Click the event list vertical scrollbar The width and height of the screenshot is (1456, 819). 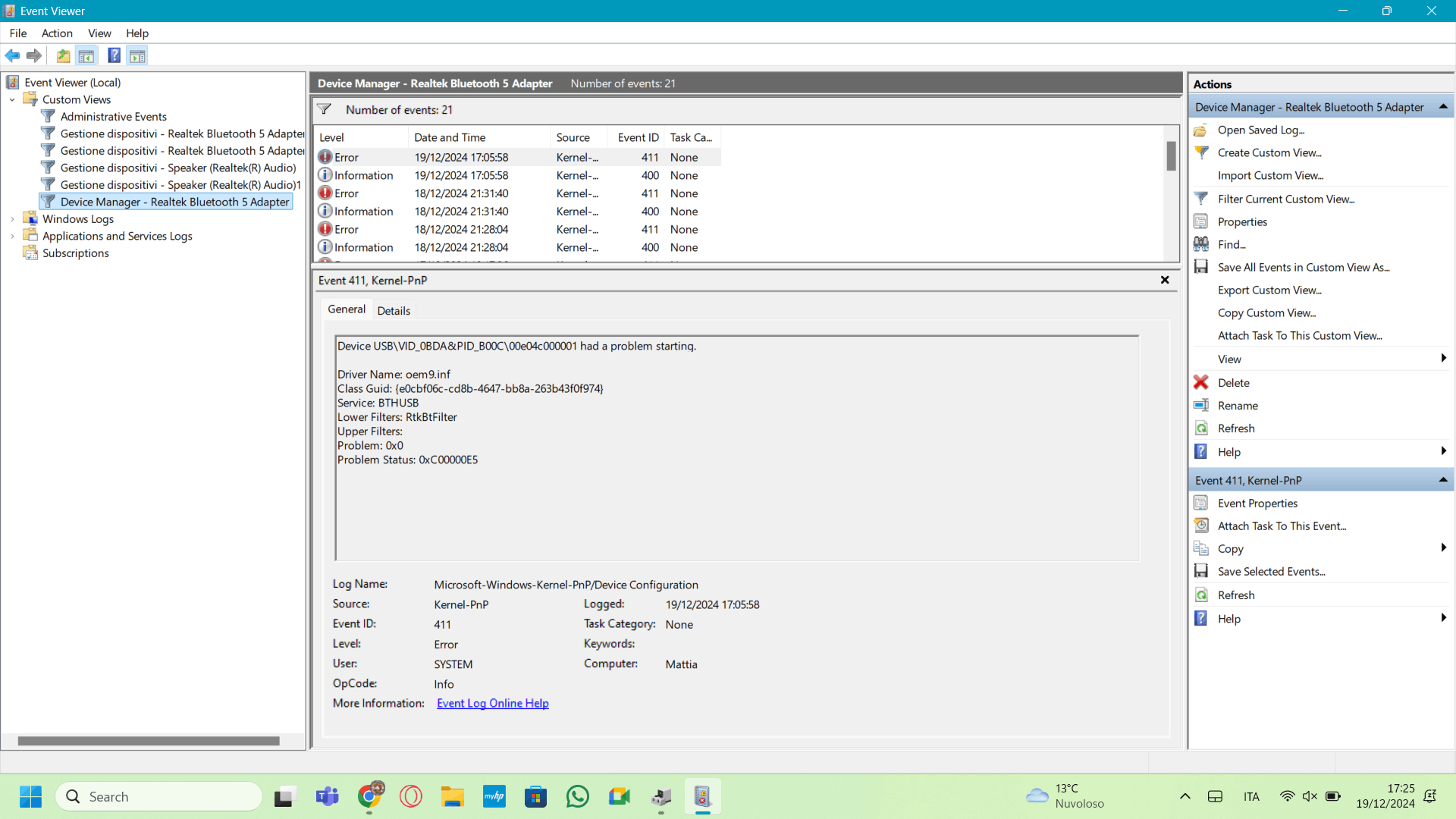[x=1172, y=194]
